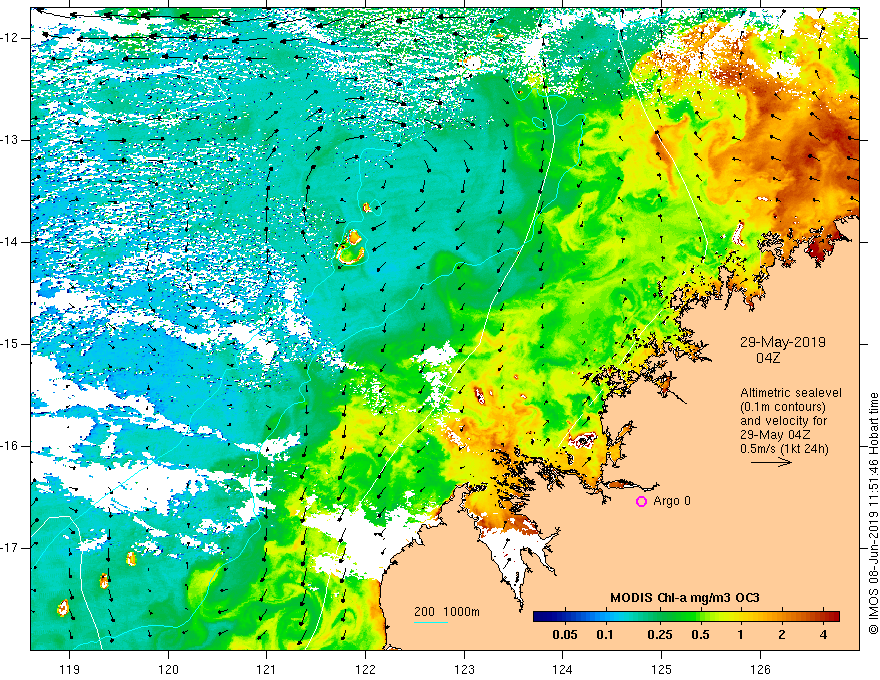The image size is (880, 680).
Task: Click the velocity scale reference arrow
Action: (x=771, y=462)
